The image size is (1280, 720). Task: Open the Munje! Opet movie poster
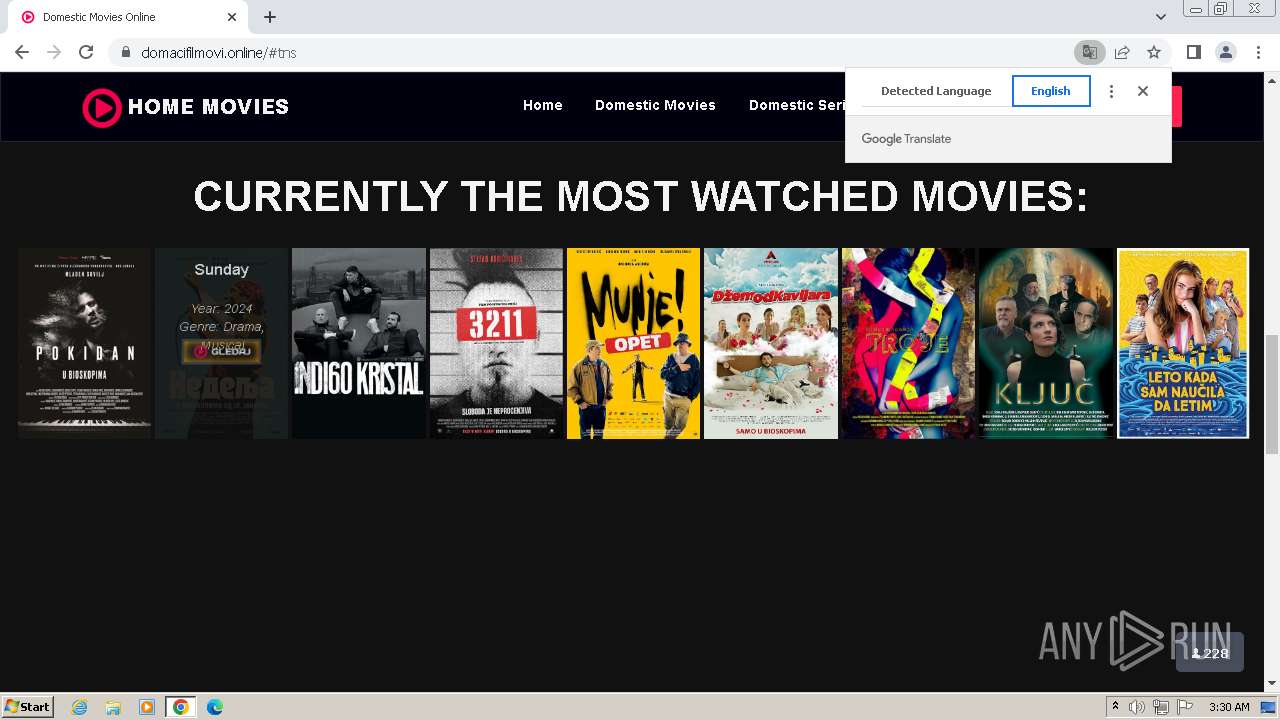[x=633, y=343]
